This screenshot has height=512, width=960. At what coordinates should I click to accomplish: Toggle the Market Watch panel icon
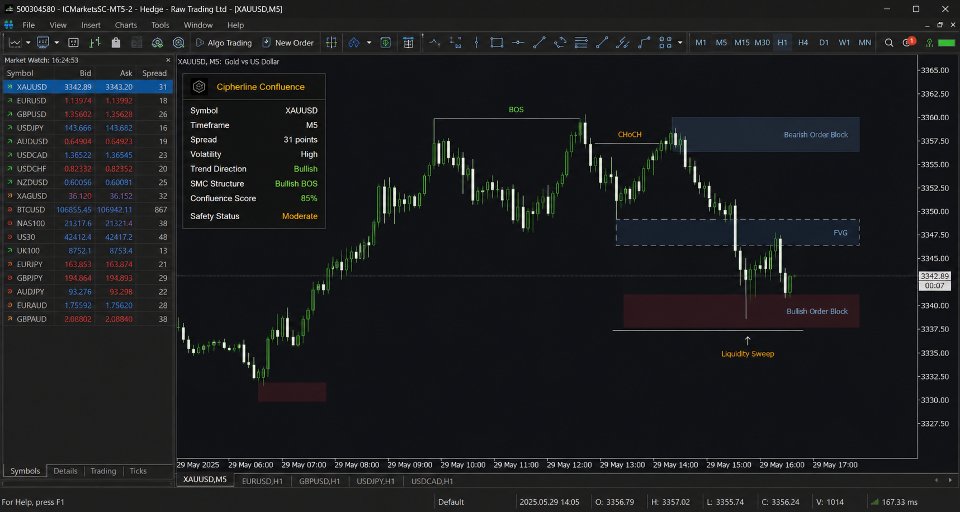coord(73,43)
